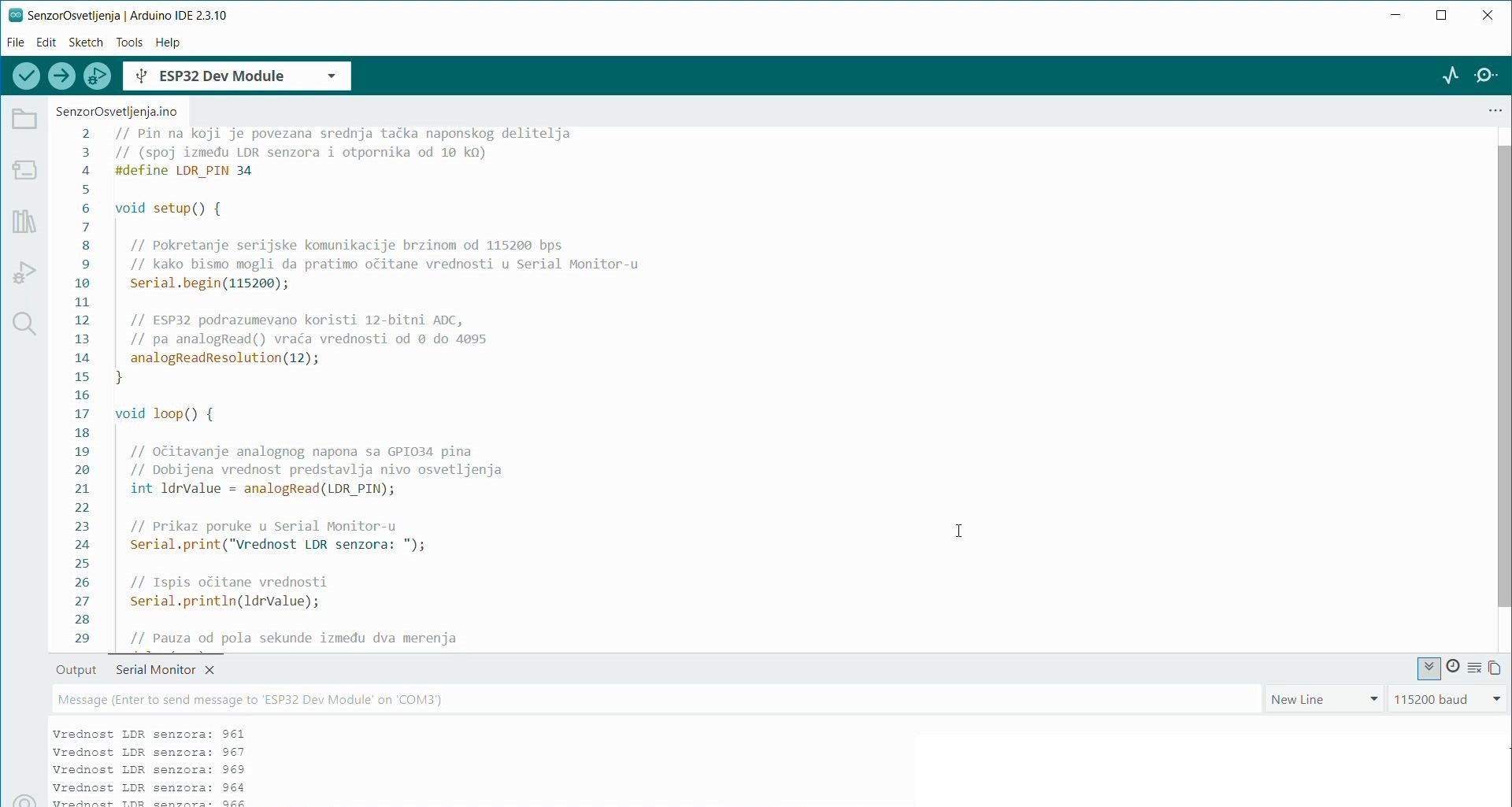Click the 'analogReadResolution(12);' line
1512x807 pixels.
[224, 358]
